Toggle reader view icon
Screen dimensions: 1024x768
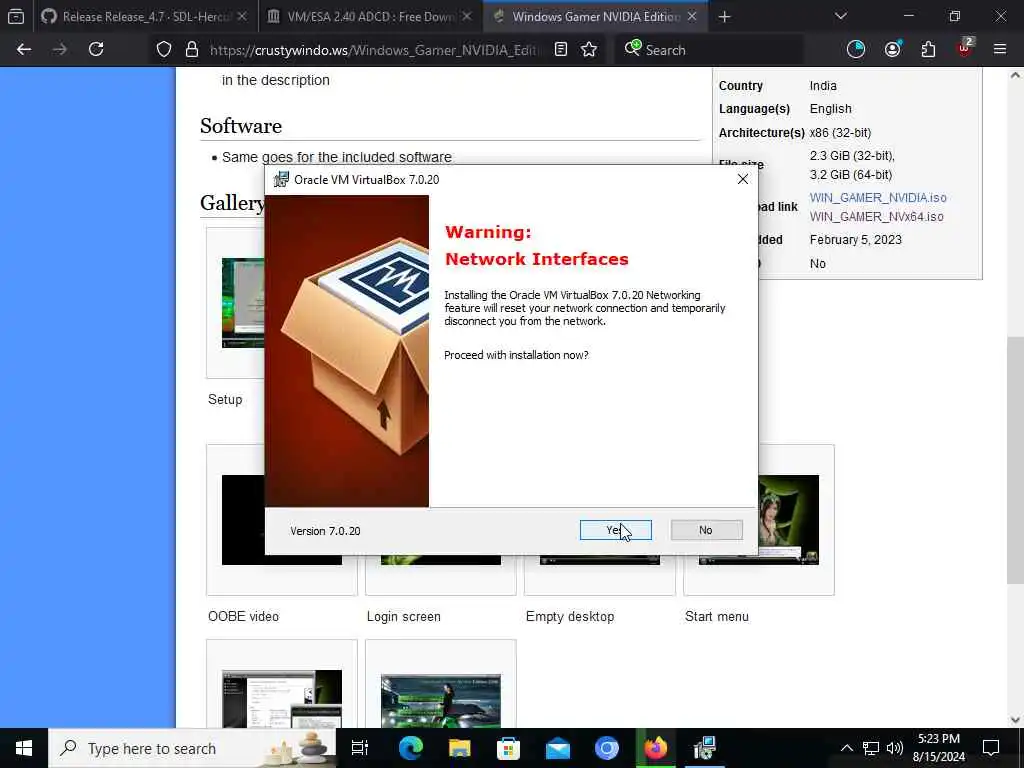click(x=561, y=50)
